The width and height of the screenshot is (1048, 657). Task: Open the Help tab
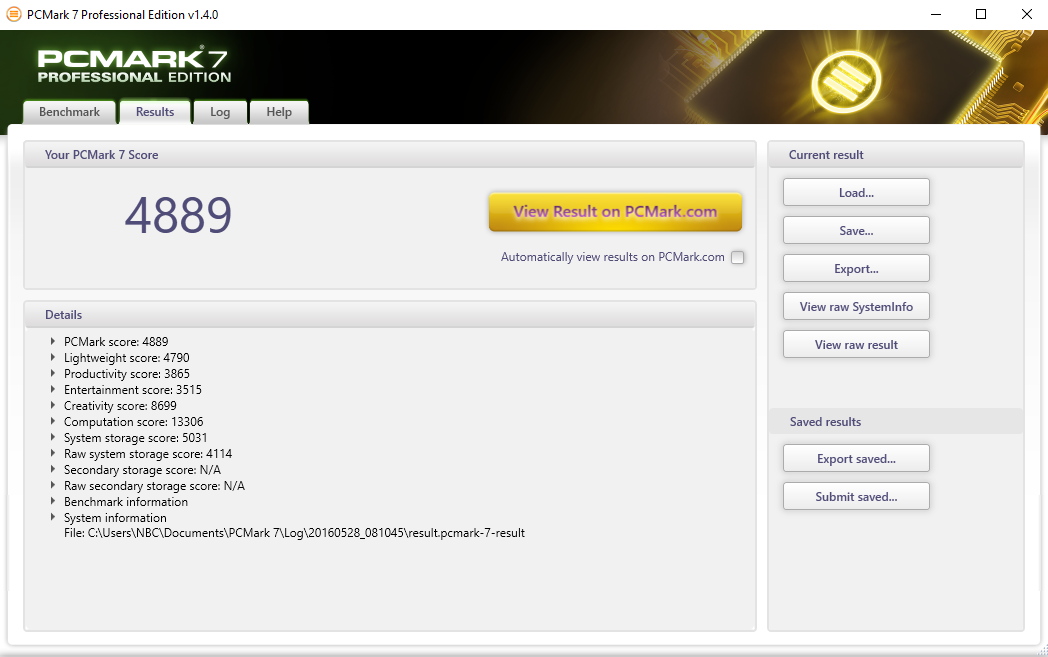click(279, 112)
